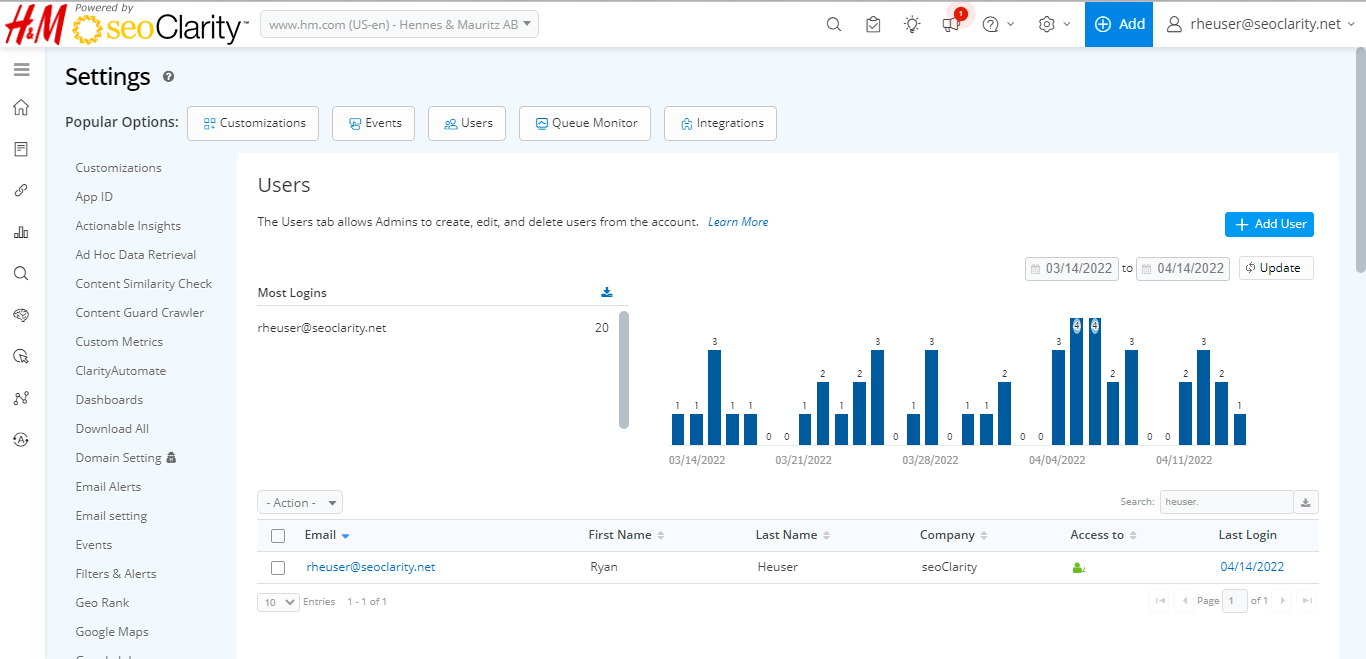Click the hamburger menu icon in sidebar
Image resolution: width=1366 pixels, height=659 pixels.
(21, 70)
